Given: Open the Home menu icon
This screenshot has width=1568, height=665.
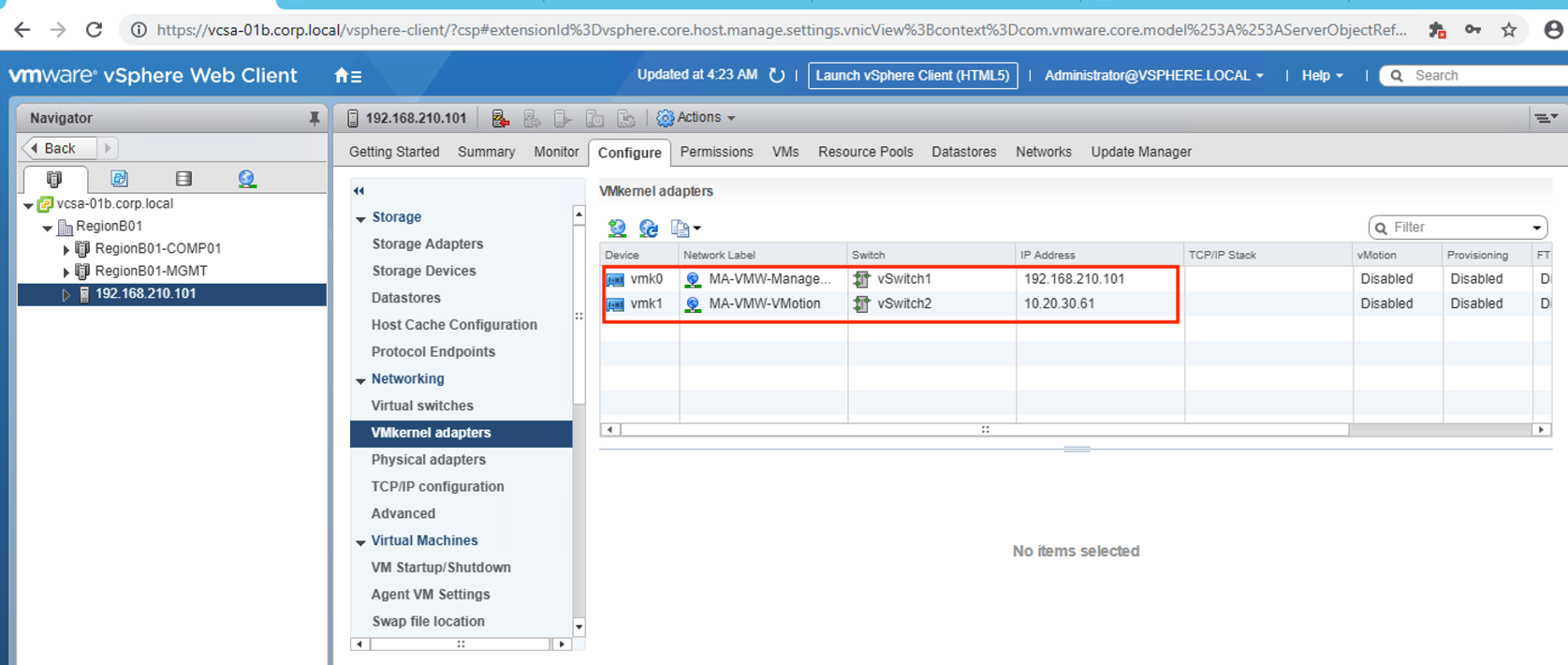Looking at the screenshot, I should tap(347, 76).
